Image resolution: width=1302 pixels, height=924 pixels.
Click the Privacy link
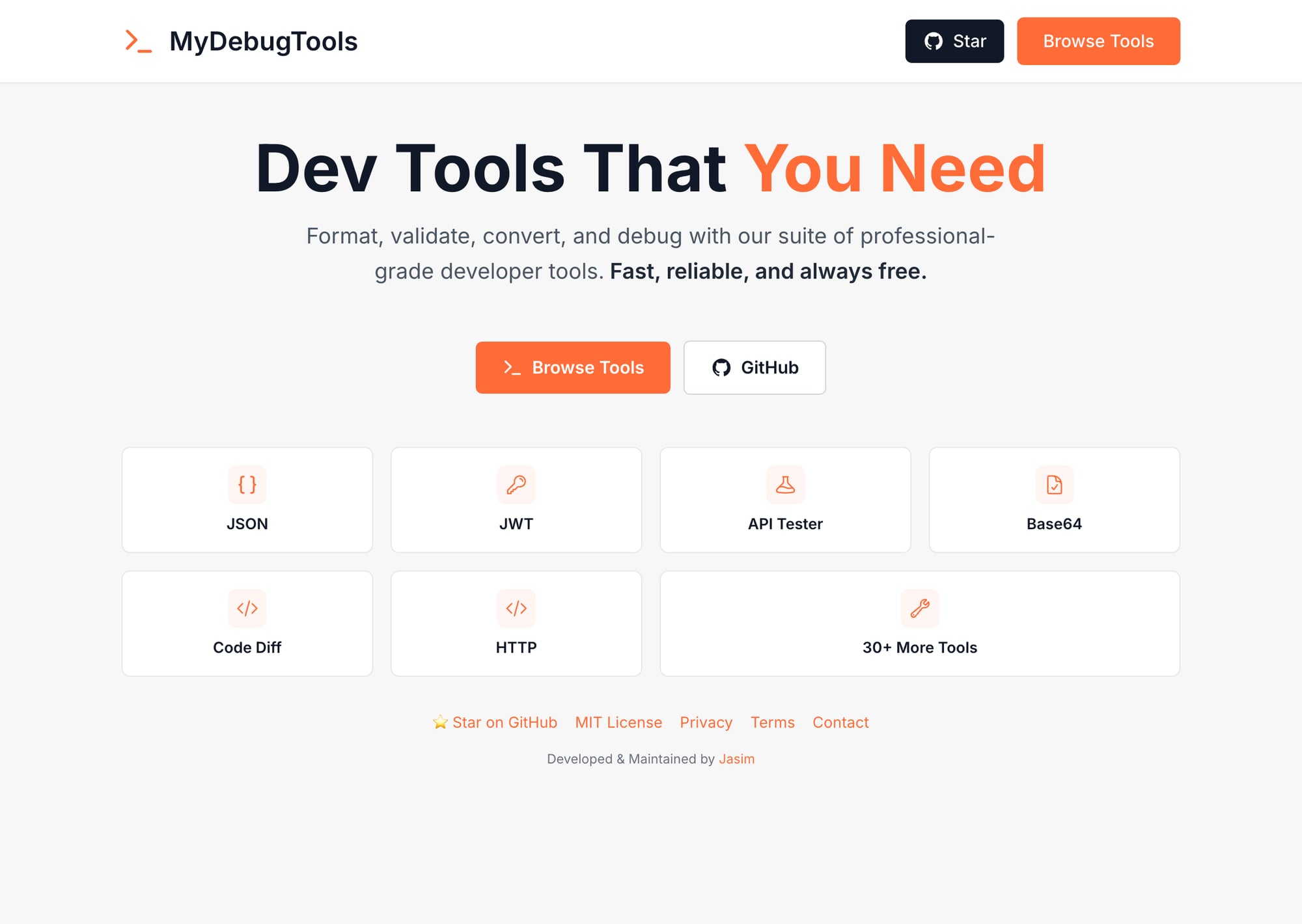(x=706, y=722)
